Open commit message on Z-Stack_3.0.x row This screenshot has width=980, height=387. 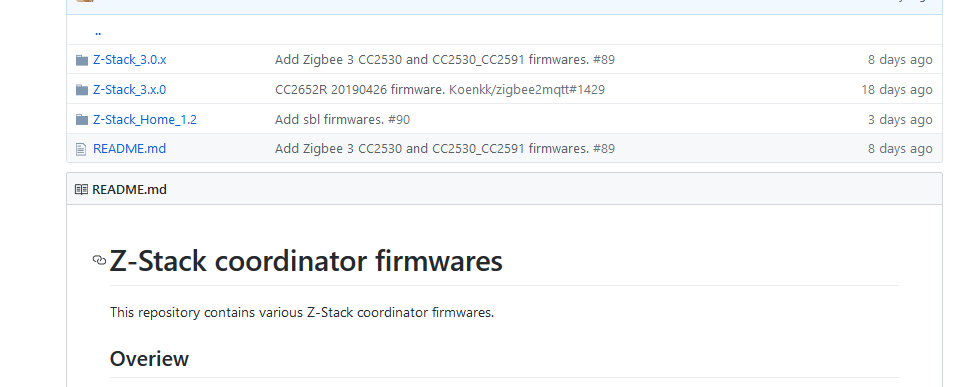coord(432,60)
